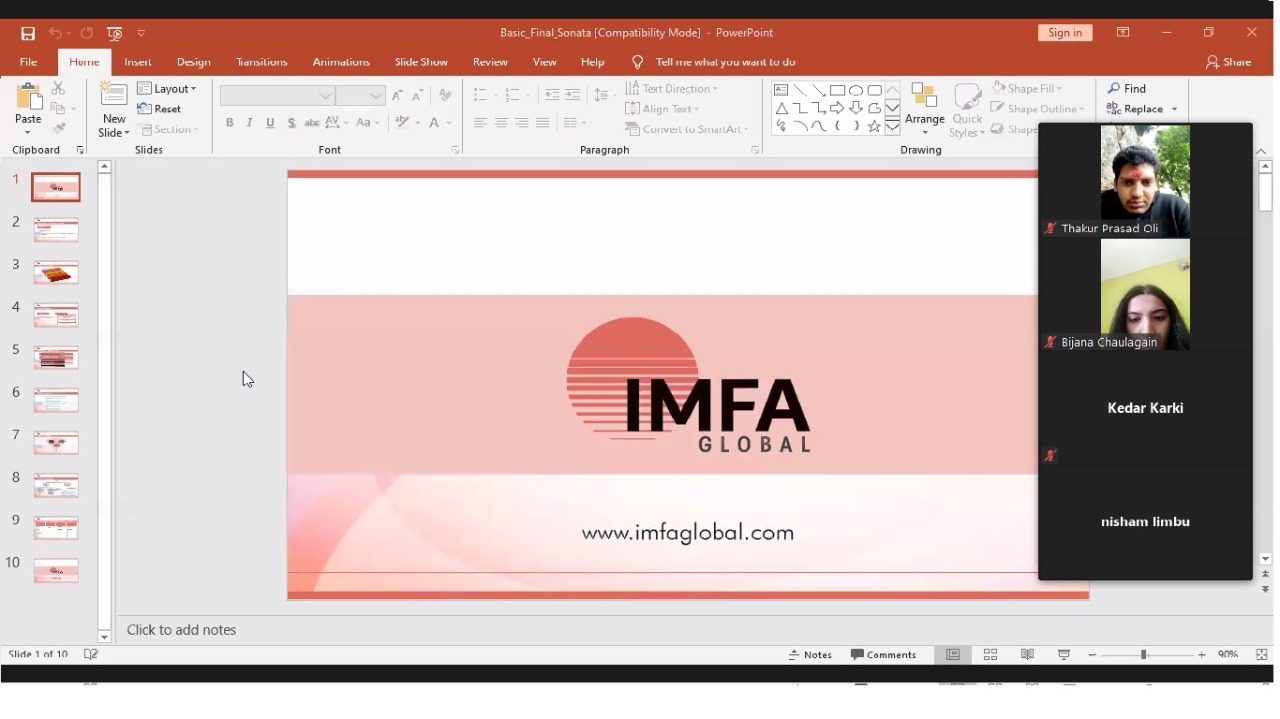Click the Reset slide button
1280x719 pixels.
click(x=160, y=109)
